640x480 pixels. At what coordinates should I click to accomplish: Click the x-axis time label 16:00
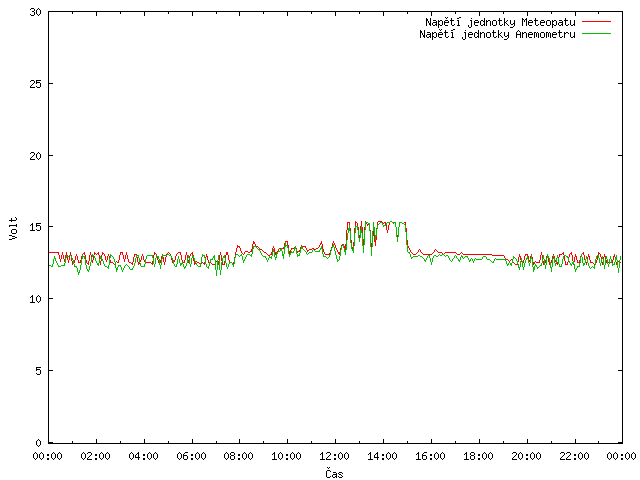431,456
